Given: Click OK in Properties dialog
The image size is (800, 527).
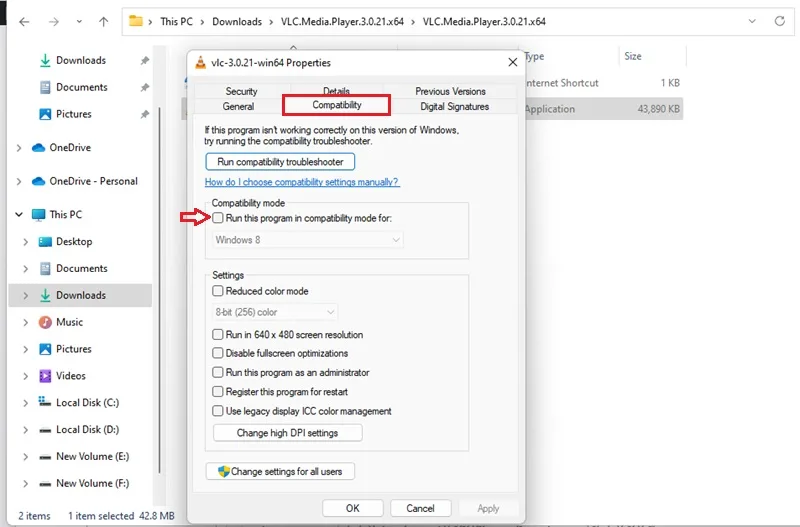Looking at the screenshot, I should (x=353, y=508).
